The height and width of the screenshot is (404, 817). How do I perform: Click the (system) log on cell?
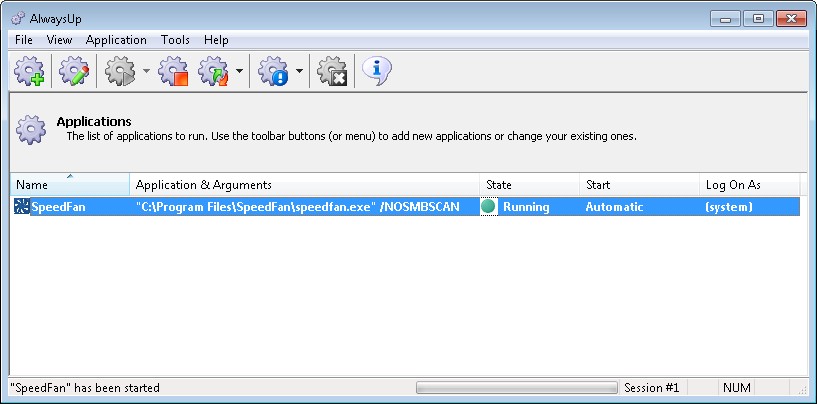coord(728,207)
